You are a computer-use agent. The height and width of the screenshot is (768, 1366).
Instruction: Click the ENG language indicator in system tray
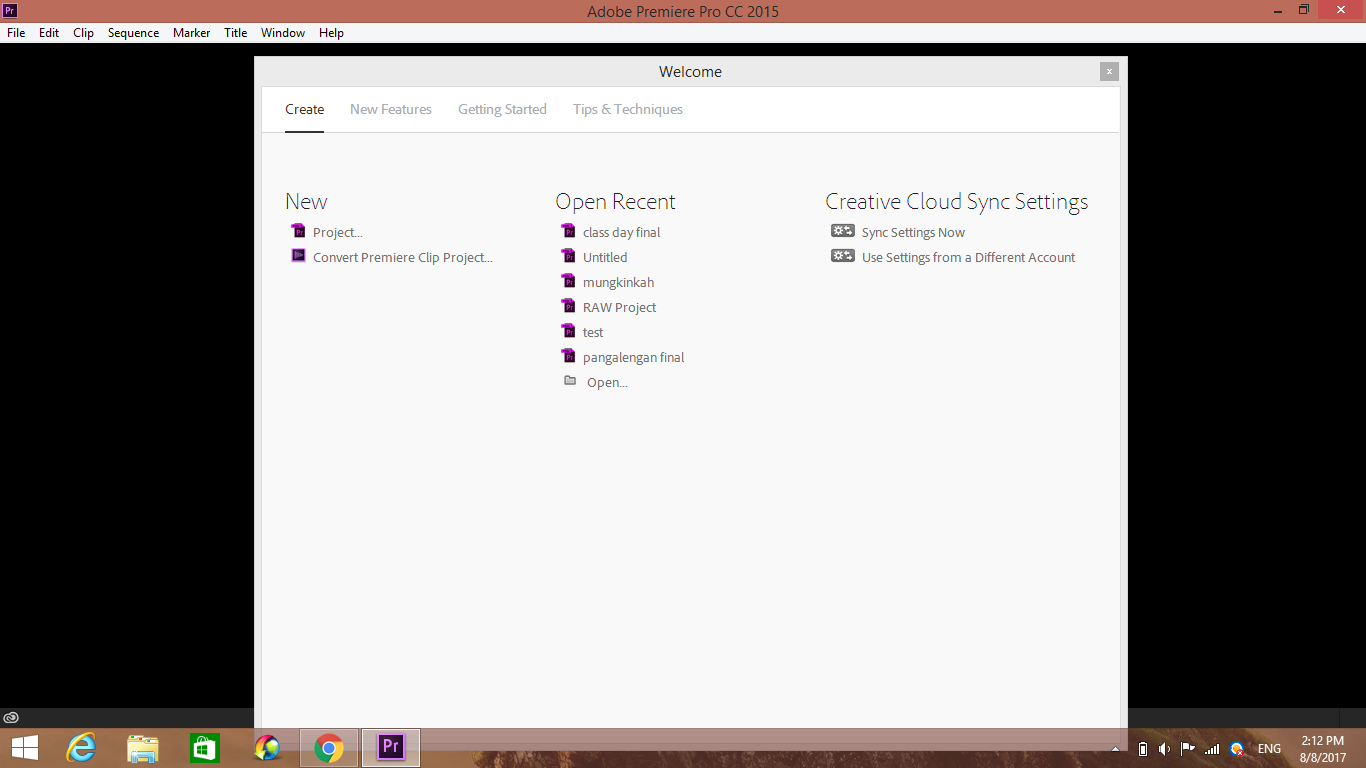pyautogui.click(x=1268, y=747)
